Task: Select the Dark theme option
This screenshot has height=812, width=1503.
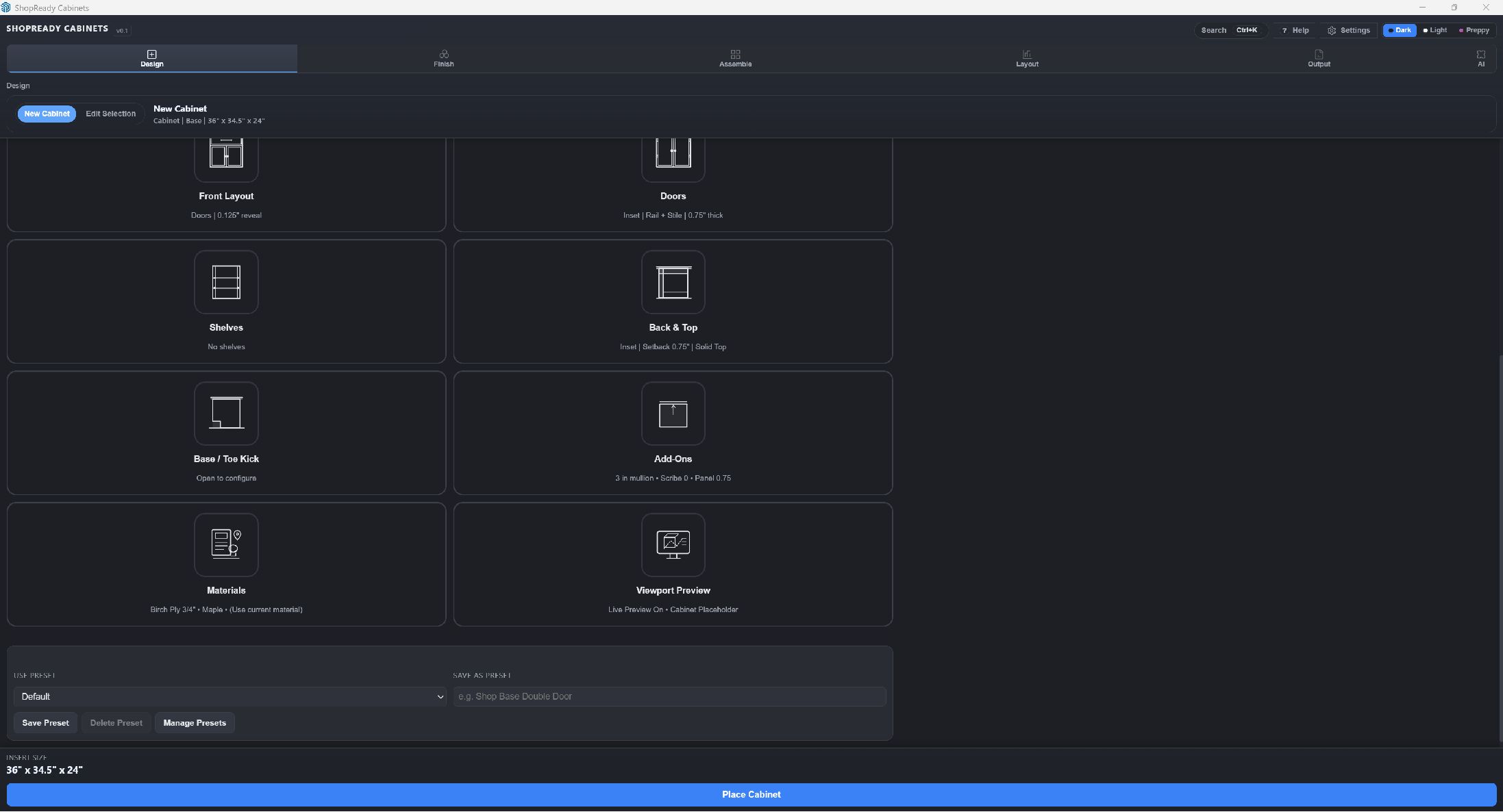Action: click(x=1399, y=30)
